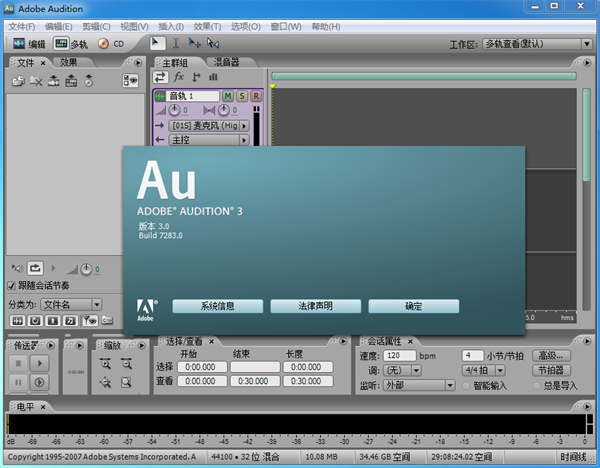Switch to the 混音器 tab
600x468 pixels.
click(227, 62)
